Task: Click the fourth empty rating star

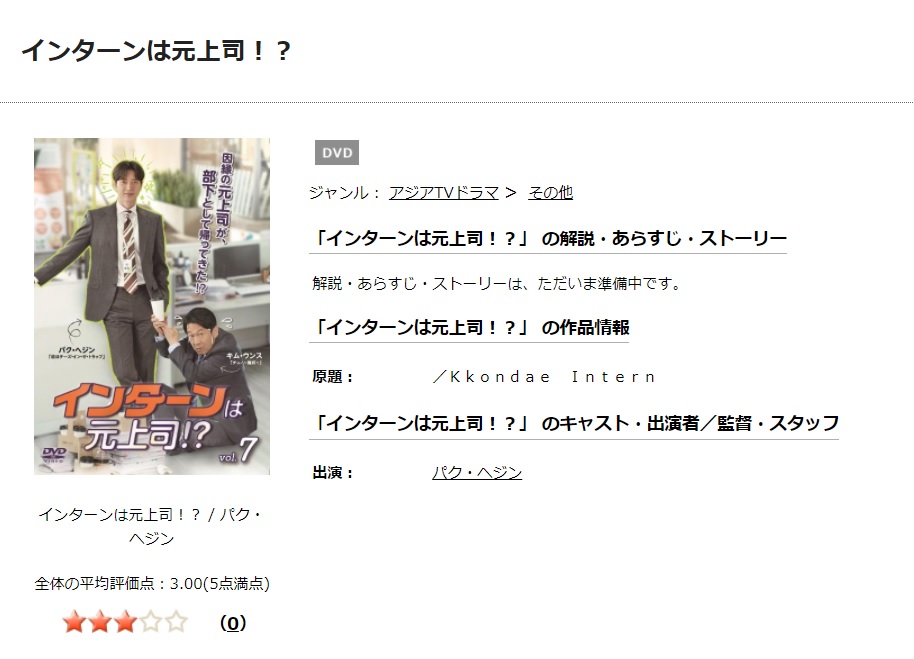Action: click(x=150, y=622)
